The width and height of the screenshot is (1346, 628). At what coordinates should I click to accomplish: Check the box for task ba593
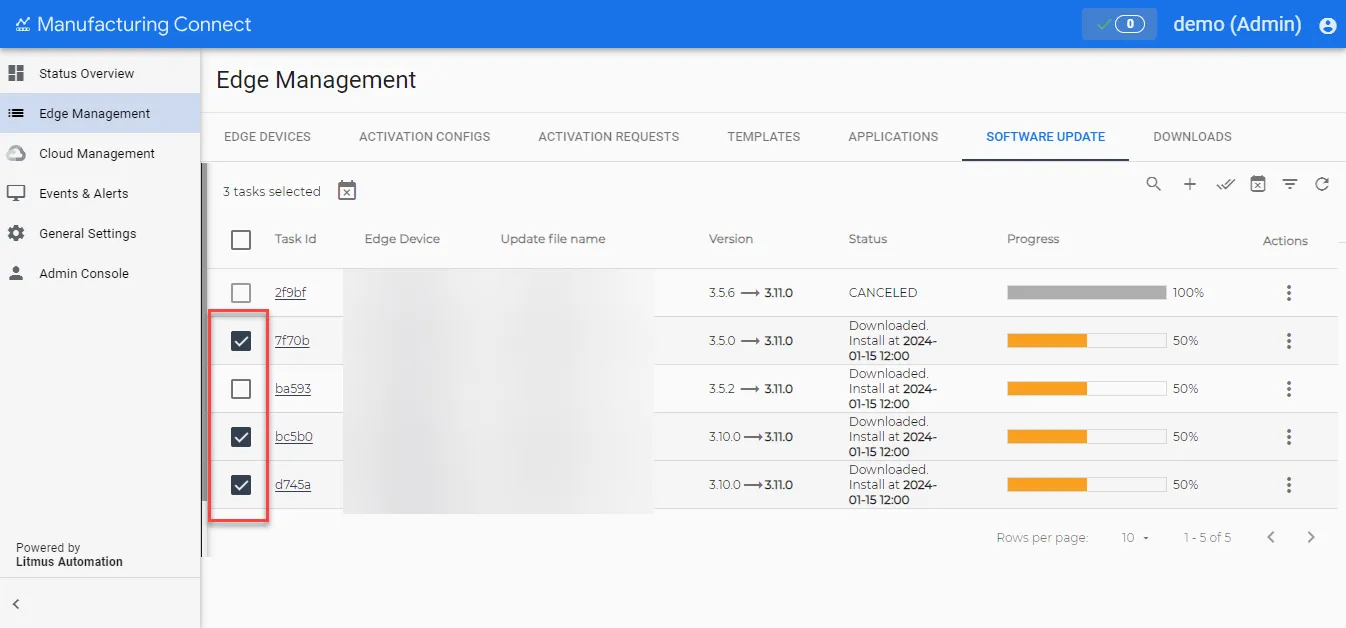pos(241,389)
